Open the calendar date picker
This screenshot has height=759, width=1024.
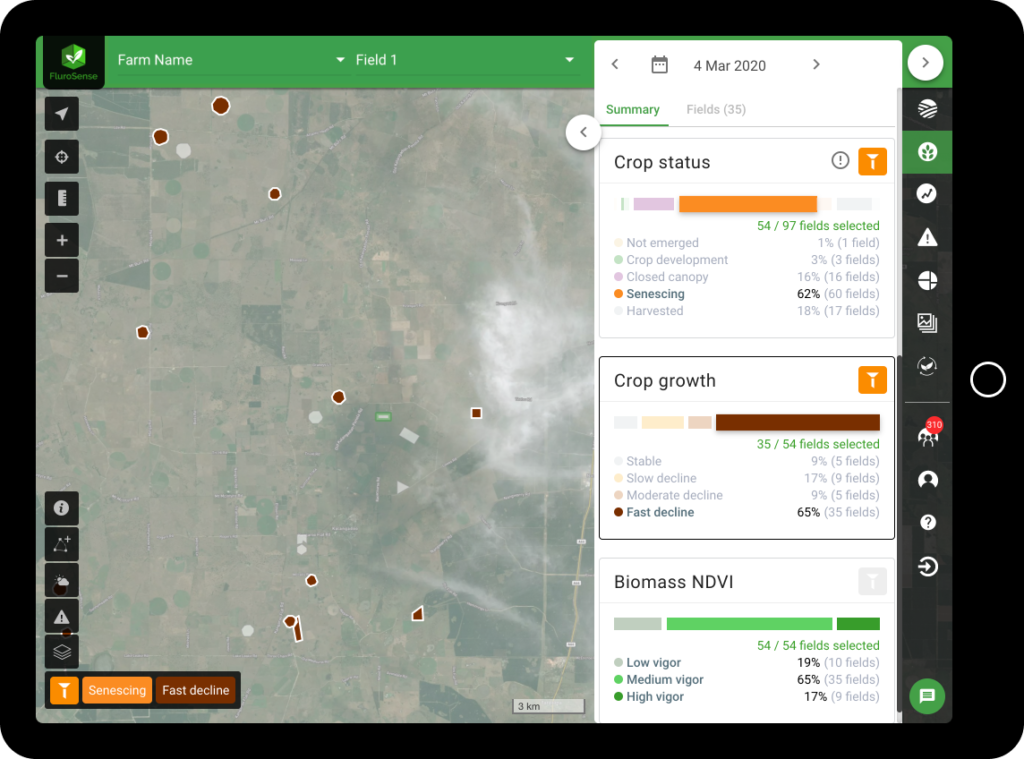click(x=660, y=65)
